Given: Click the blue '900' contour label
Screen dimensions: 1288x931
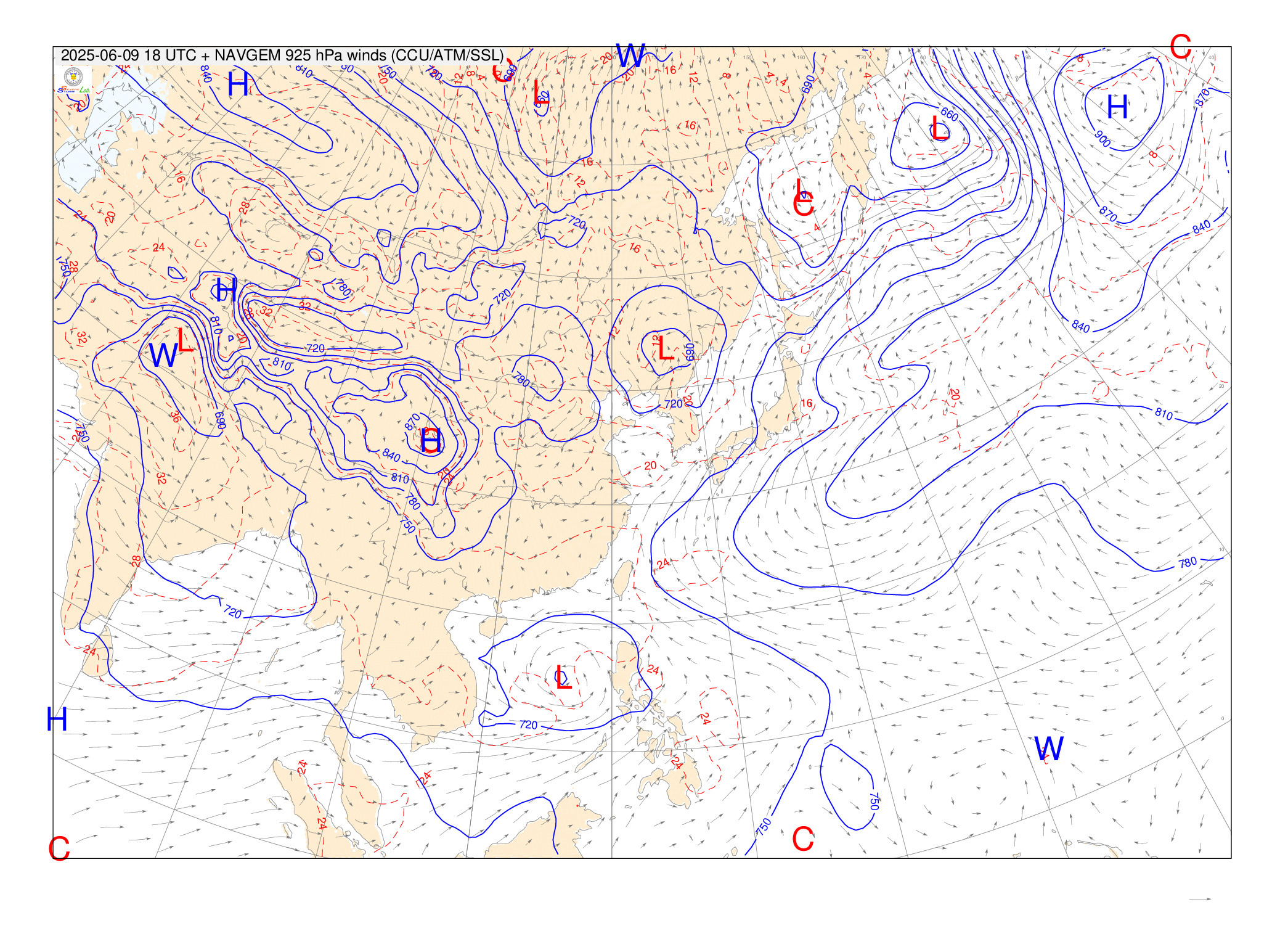Looking at the screenshot, I should (x=1103, y=139).
